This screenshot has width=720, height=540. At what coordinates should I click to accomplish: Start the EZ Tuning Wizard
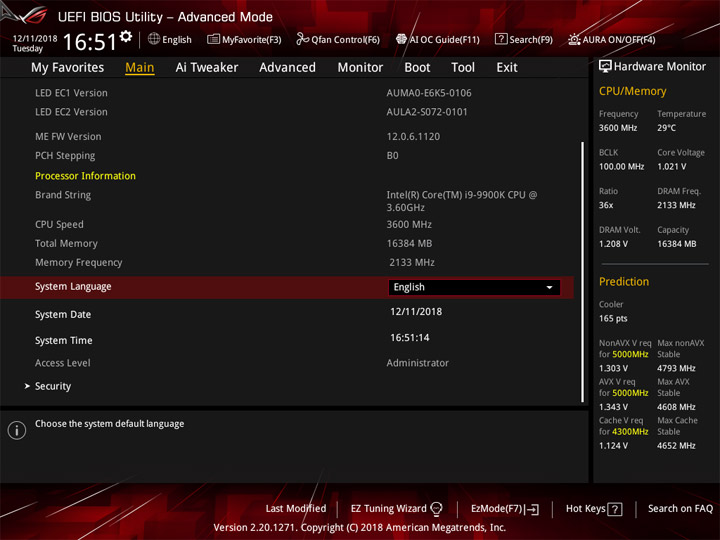click(x=396, y=509)
